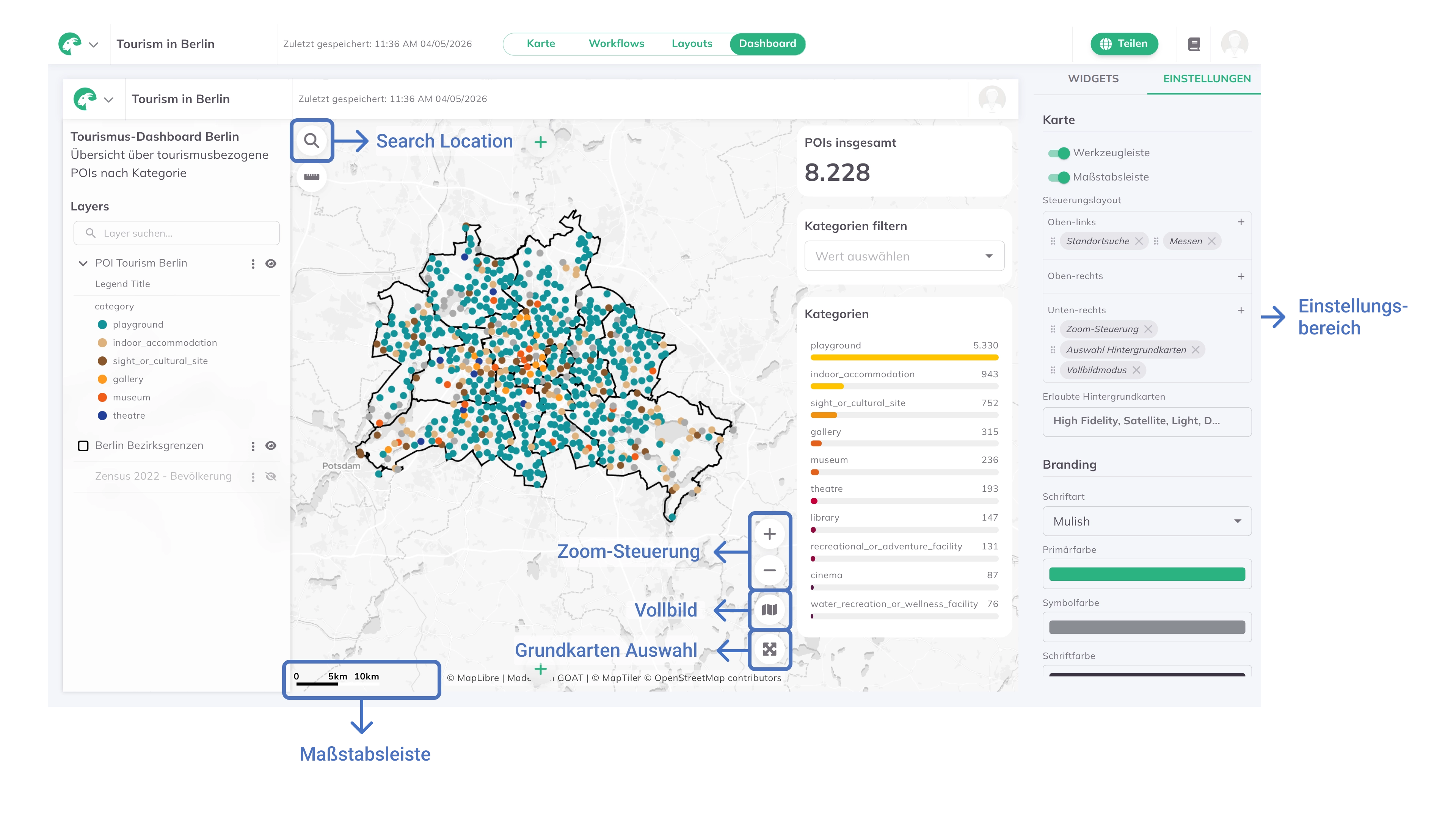
Task: Remove the Auswahl Hintergrundkarten chip
Action: pyautogui.click(x=1196, y=350)
